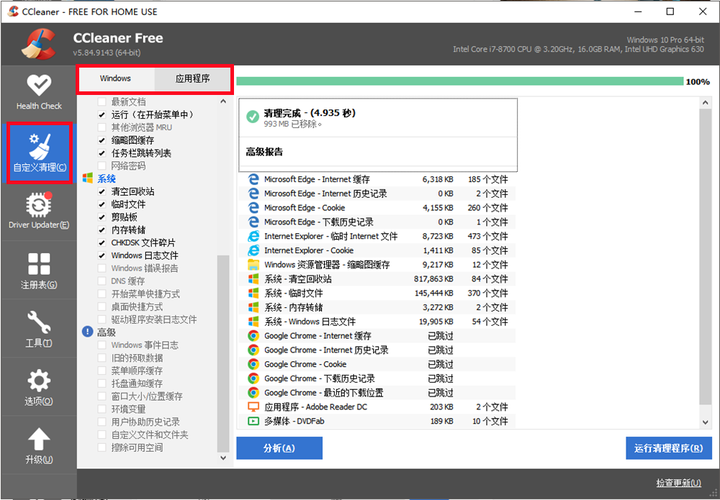Click the media icon beside 多媒体 - DVDFab
Viewport: 720px width, 500px height.
pos(253,421)
